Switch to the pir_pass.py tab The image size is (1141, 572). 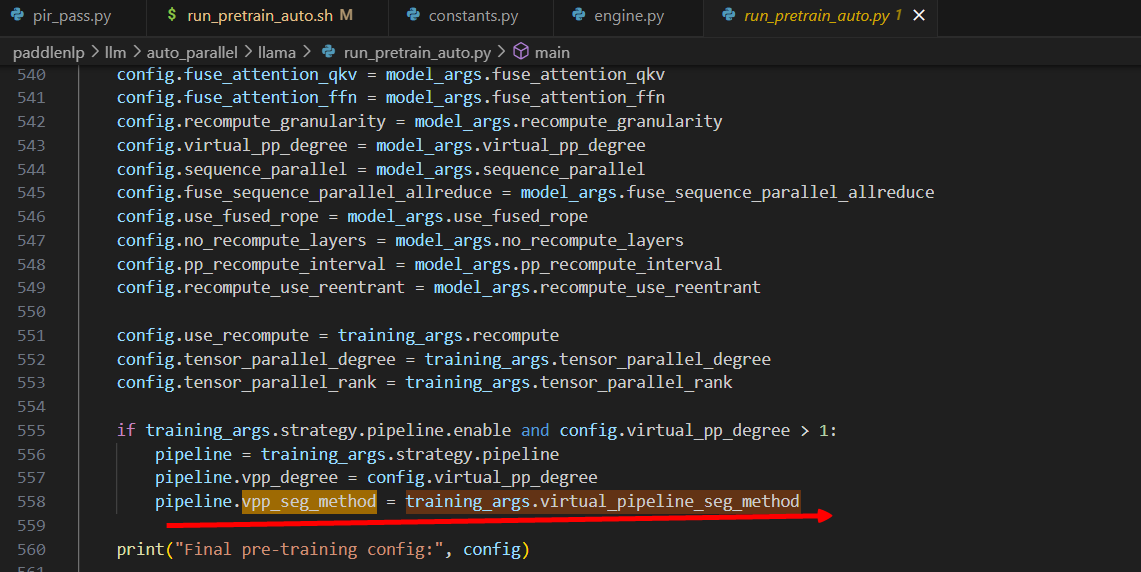[72, 16]
